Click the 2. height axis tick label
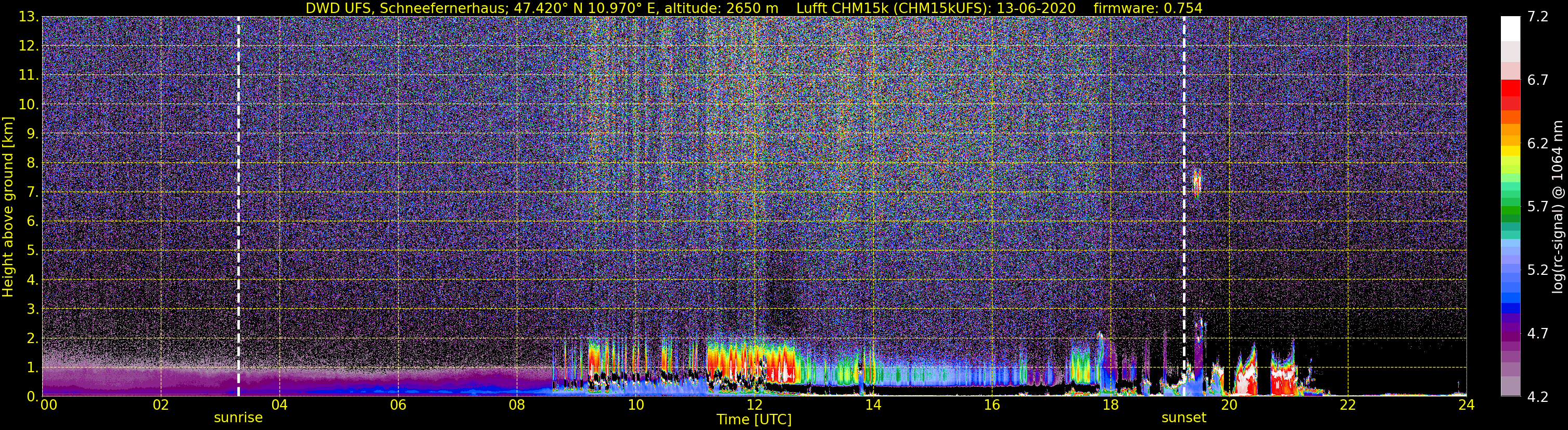The height and width of the screenshot is (430, 1568). point(33,339)
